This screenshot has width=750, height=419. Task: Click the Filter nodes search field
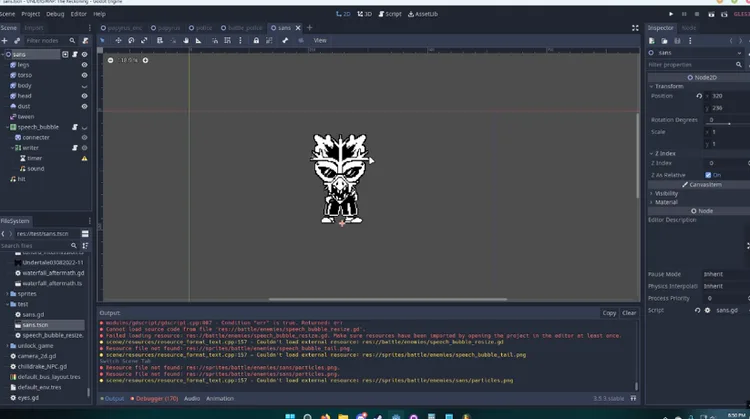(50, 41)
